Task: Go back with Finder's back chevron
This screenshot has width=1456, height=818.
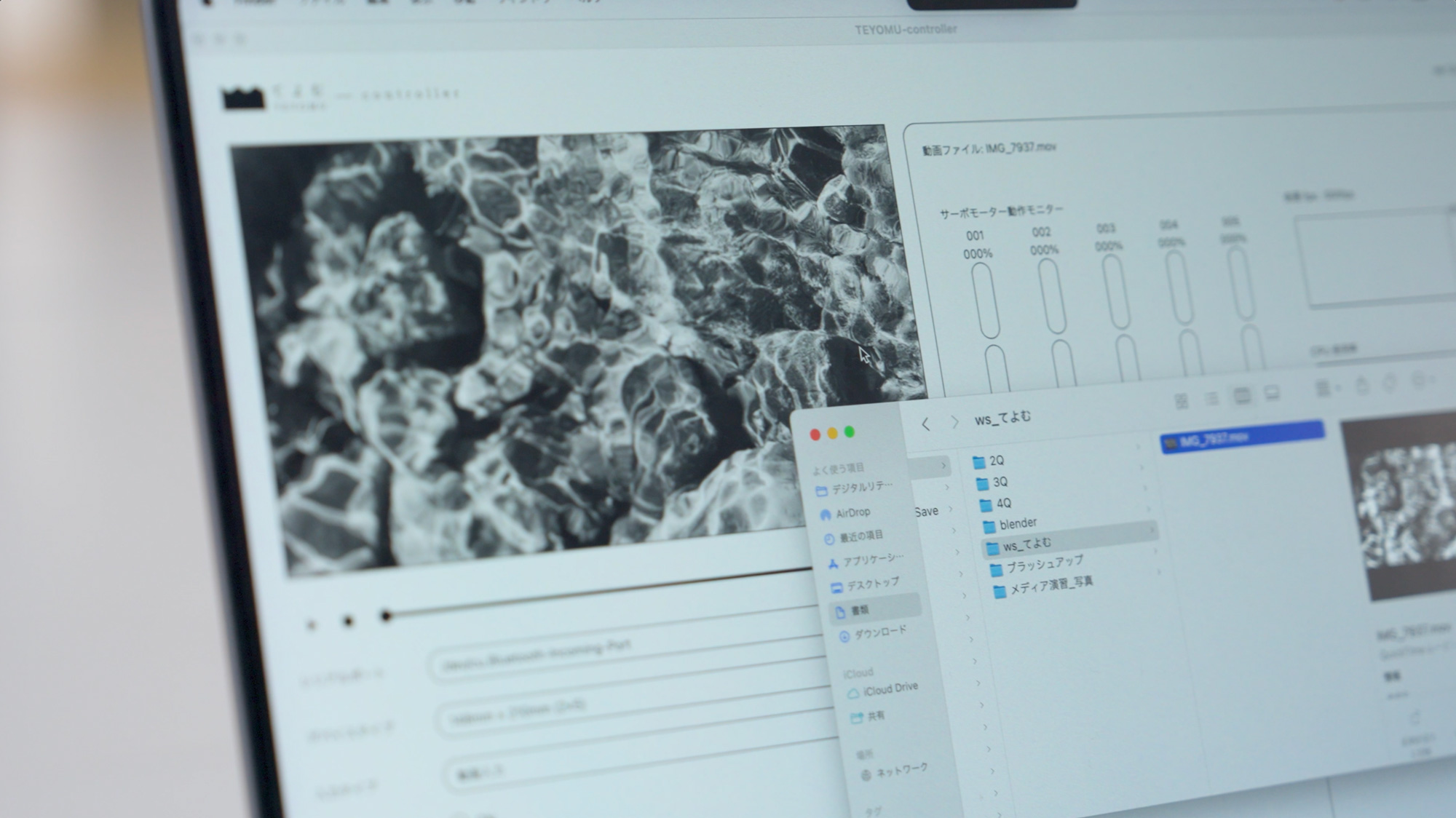Action: pyautogui.click(x=925, y=424)
